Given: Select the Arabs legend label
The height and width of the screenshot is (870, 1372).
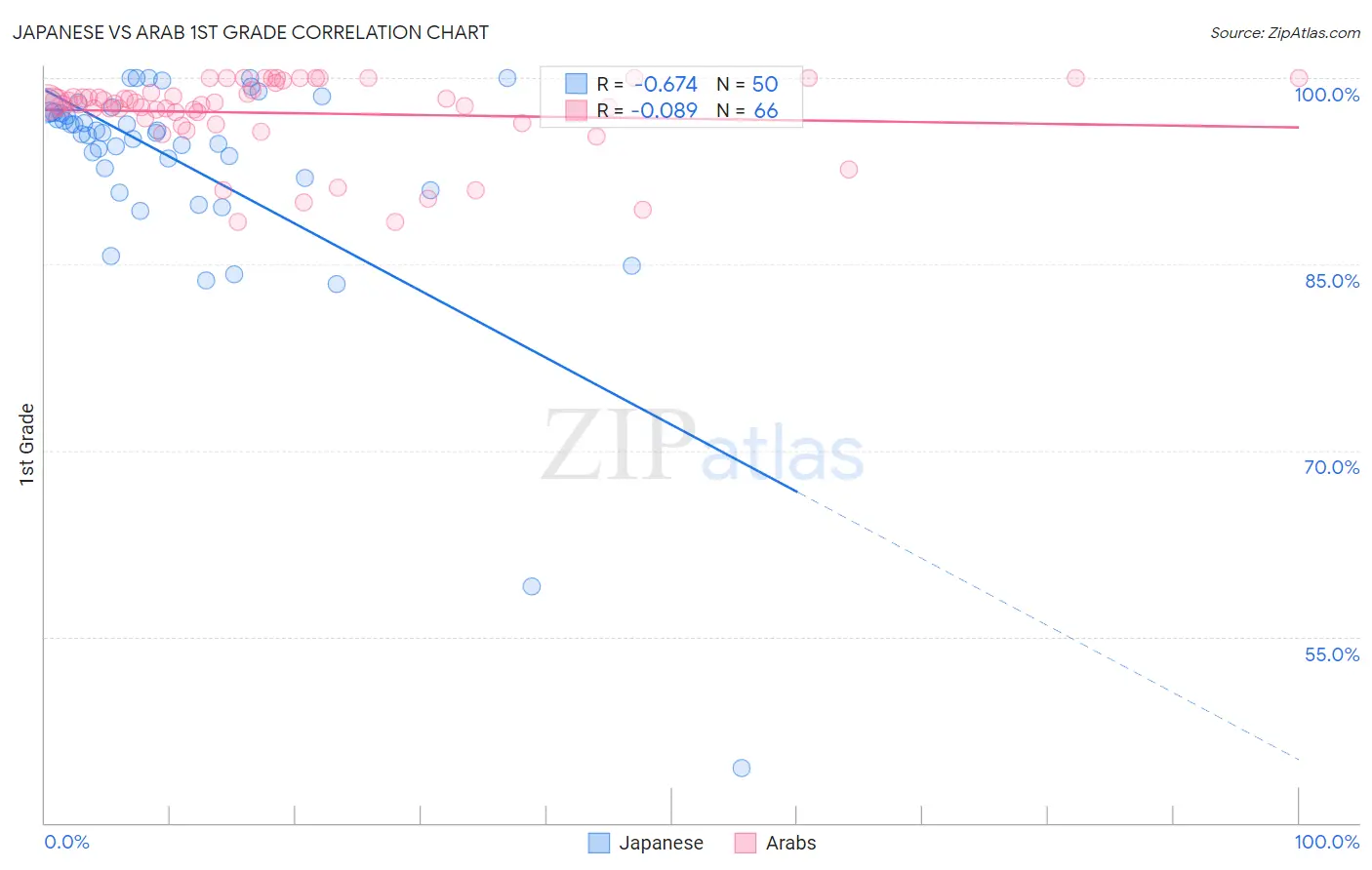Looking at the screenshot, I should point(790,843).
